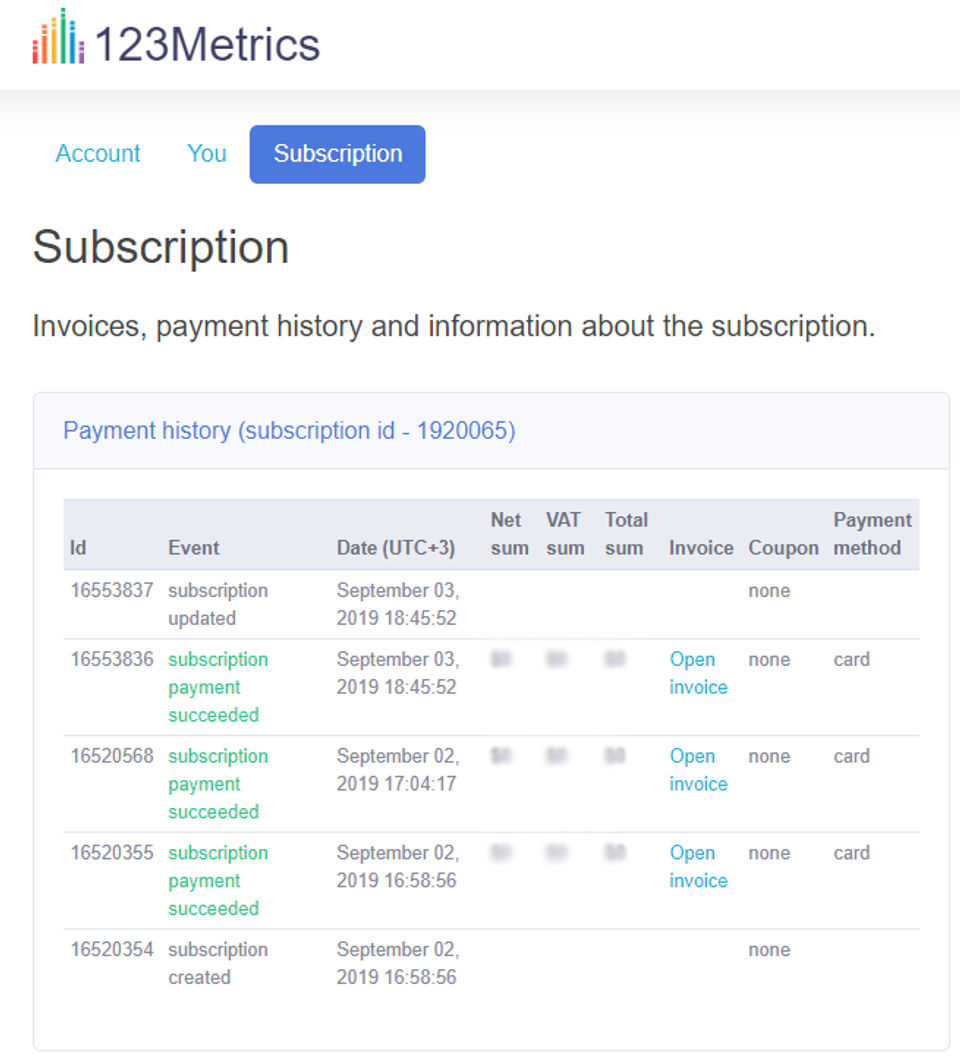Click payment succeeded event for 16520568
This screenshot has width=960, height=1061.
tap(218, 784)
